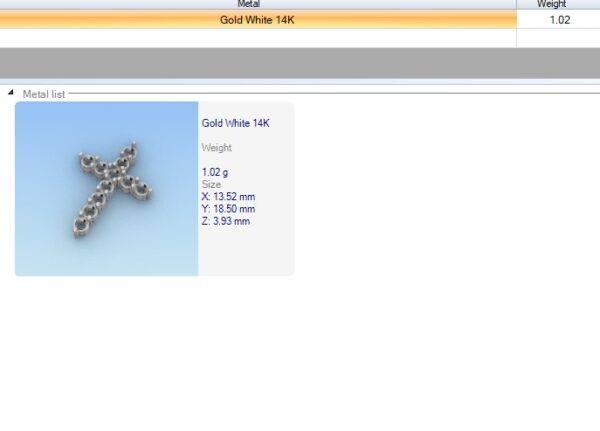Click the blank area below the metal card
This screenshot has height=431, width=600.
[300, 350]
